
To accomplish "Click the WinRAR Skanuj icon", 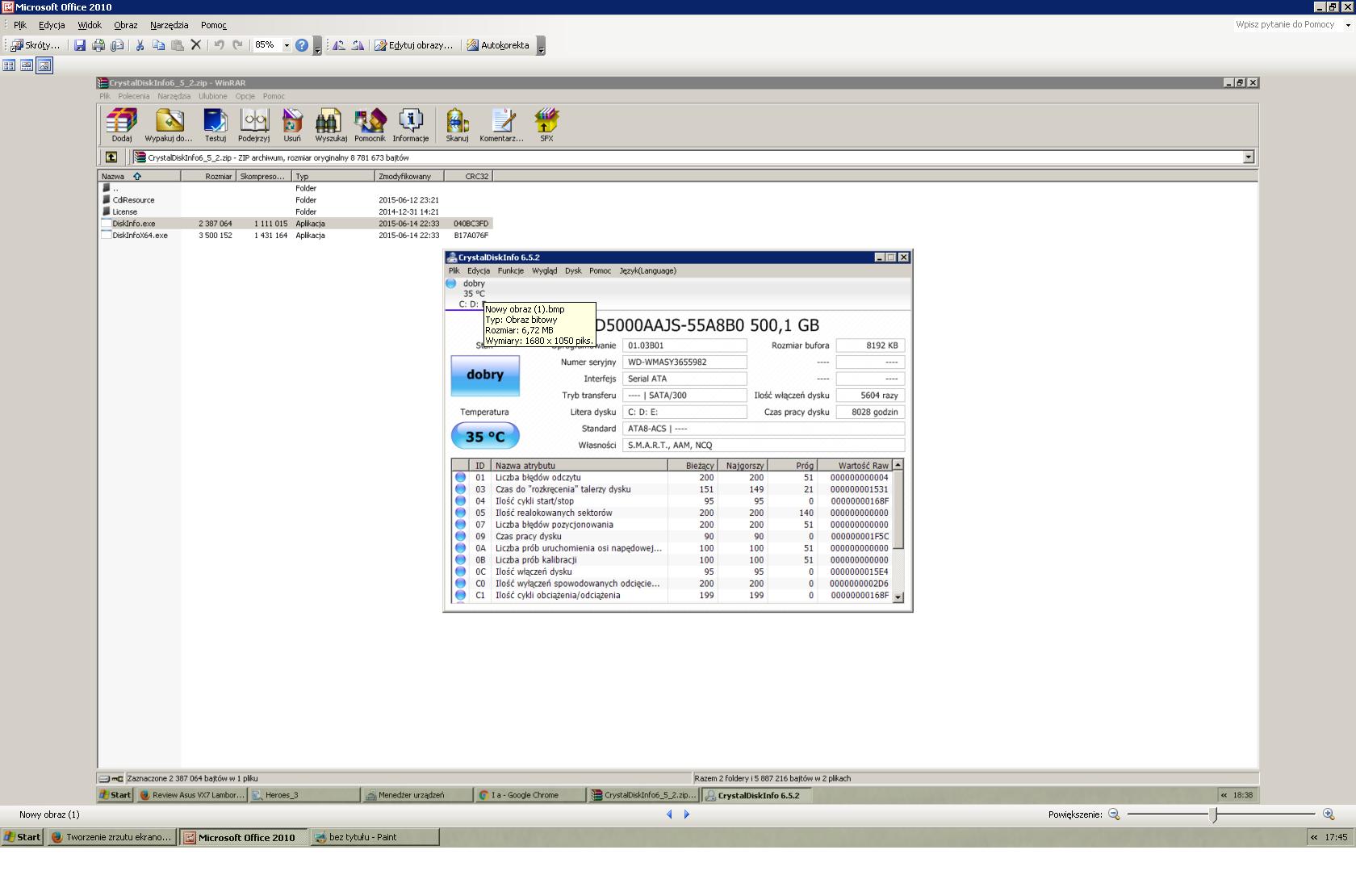I will tap(457, 125).
